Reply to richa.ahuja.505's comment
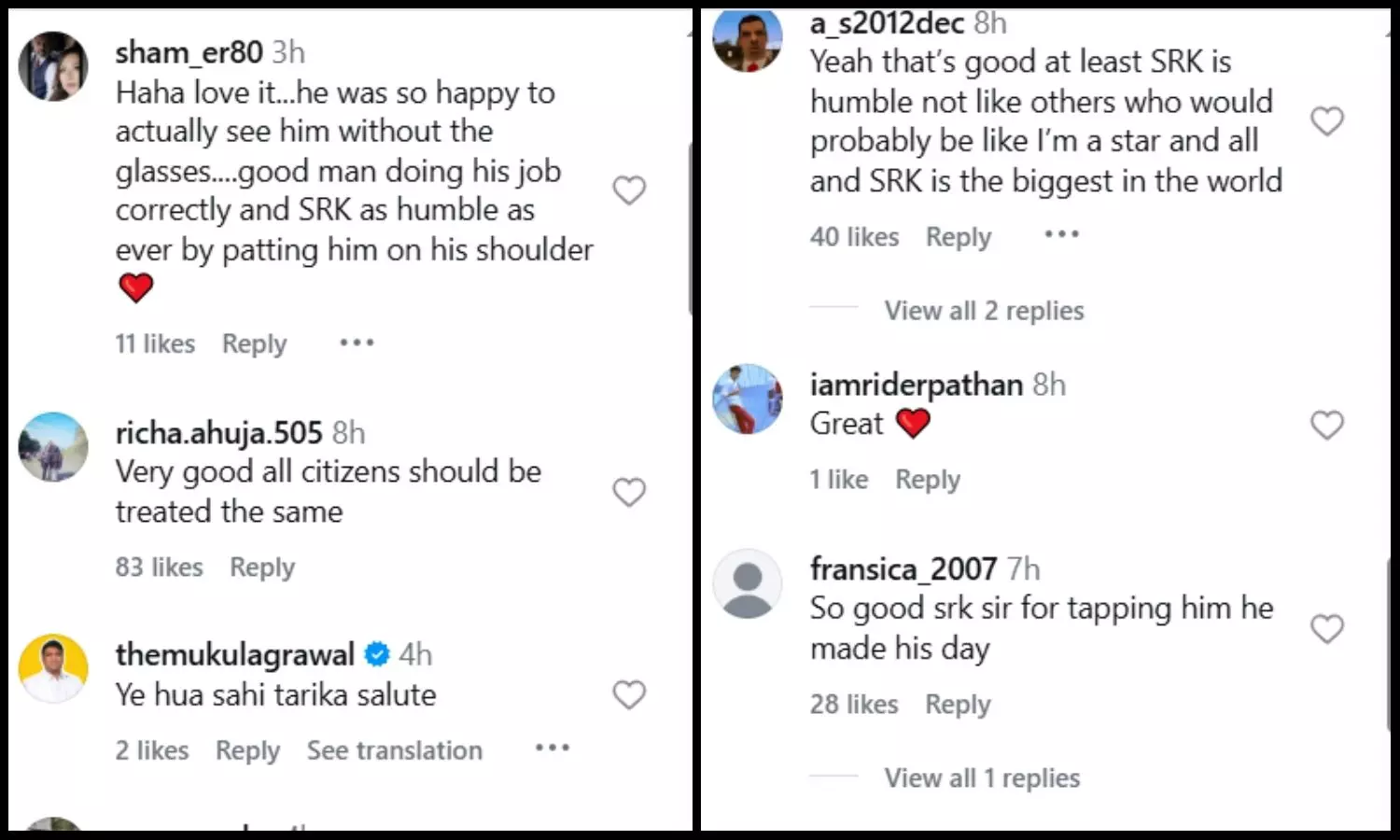This screenshot has height=840, width=1400. pyautogui.click(x=262, y=567)
